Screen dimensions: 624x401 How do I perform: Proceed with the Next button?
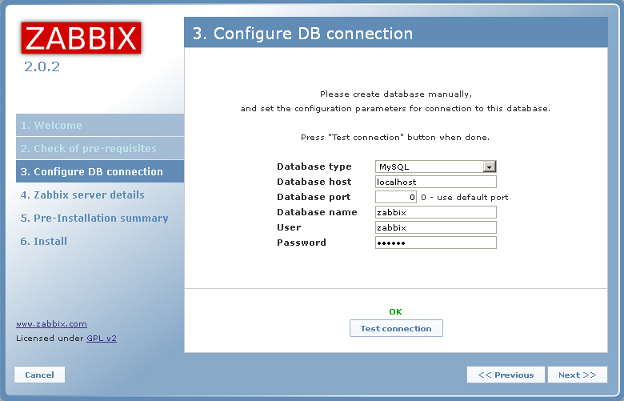577,375
